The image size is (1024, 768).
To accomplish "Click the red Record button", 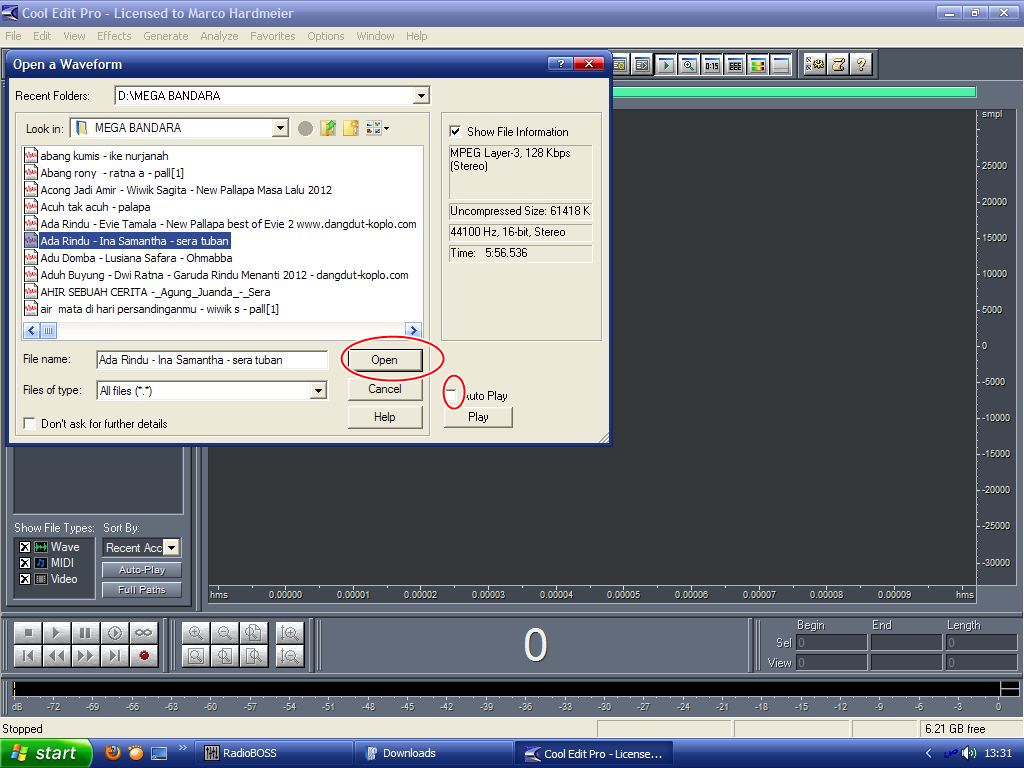I will tap(143, 656).
